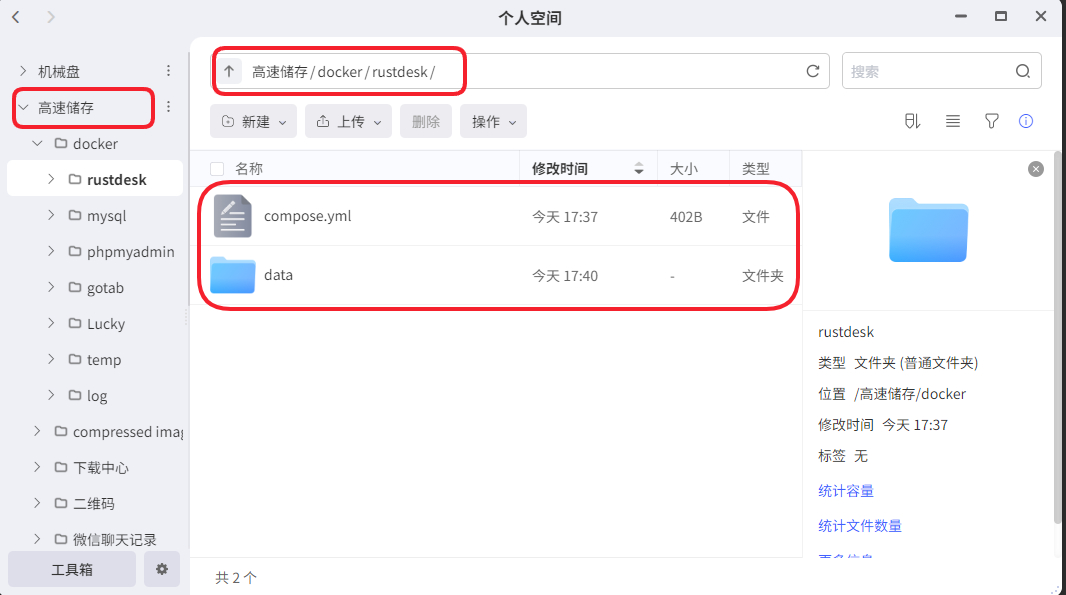Click the 删除 button

pyautogui.click(x=426, y=121)
